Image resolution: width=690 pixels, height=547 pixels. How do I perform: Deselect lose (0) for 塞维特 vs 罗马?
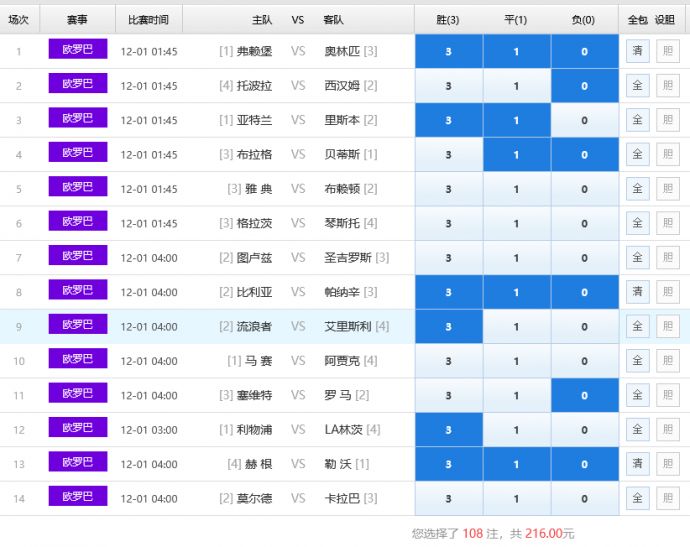pos(584,395)
